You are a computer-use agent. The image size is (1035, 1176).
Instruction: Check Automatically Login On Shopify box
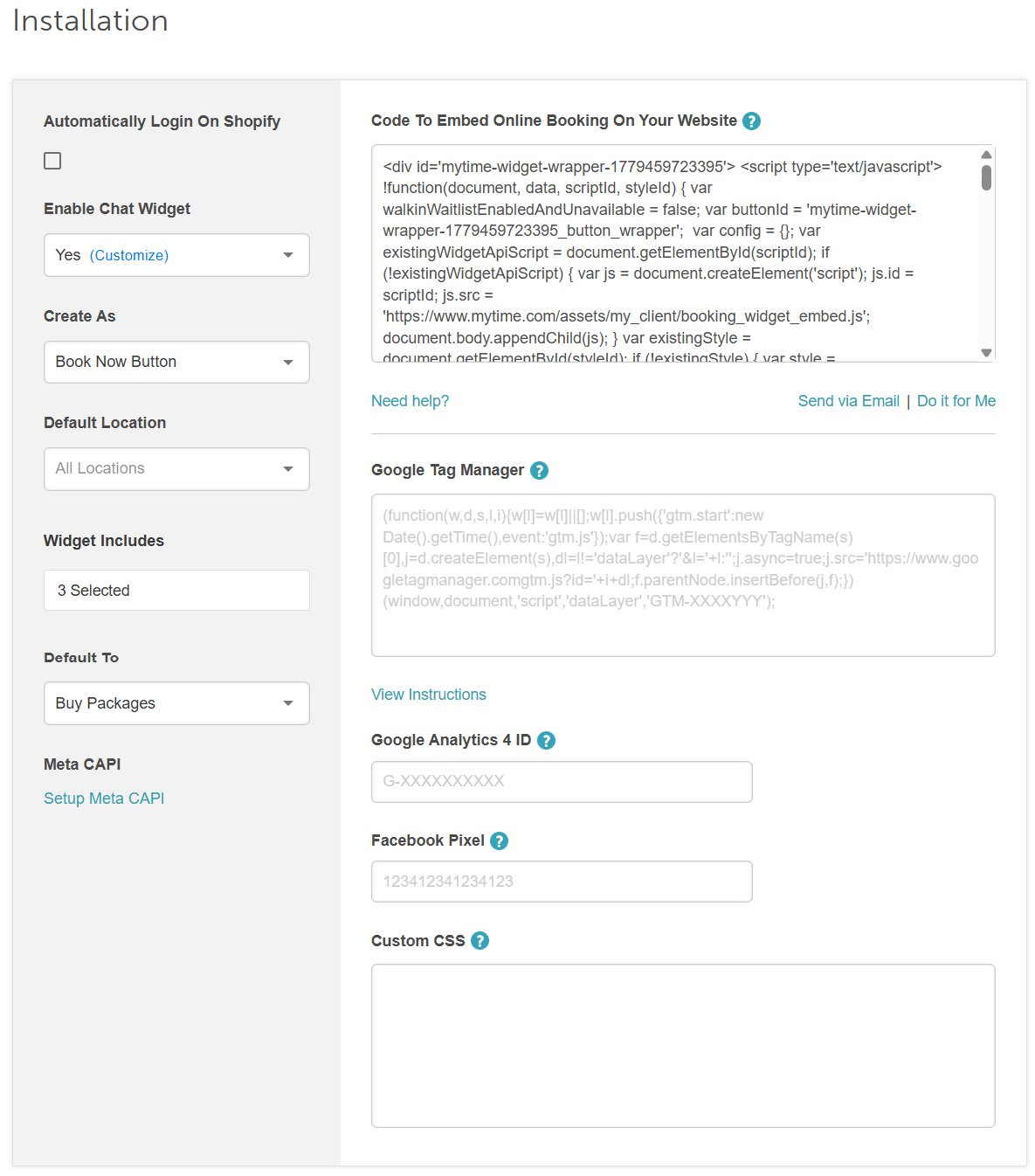[x=52, y=161]
